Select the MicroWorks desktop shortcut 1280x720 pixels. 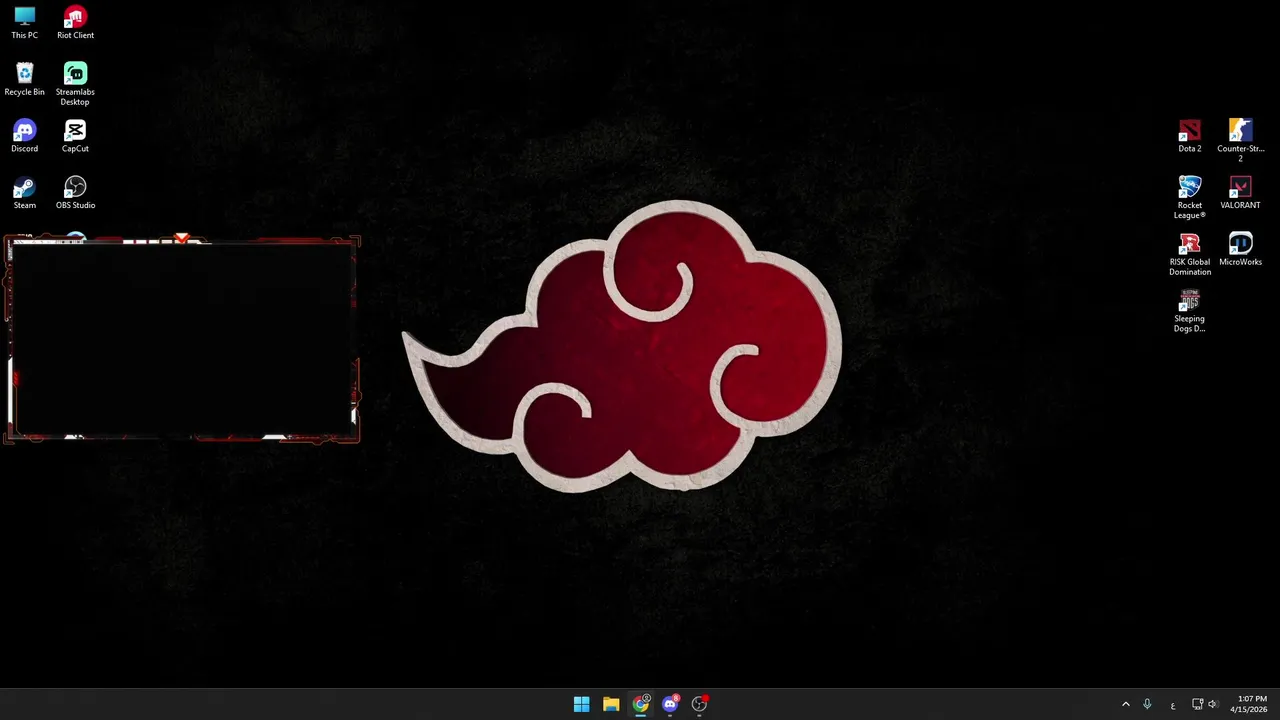(1240, 251)
